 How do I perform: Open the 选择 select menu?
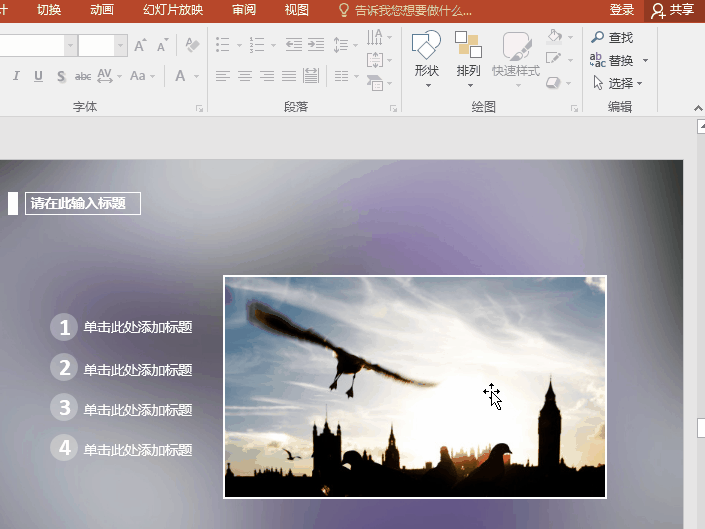[x=618, y=83]
